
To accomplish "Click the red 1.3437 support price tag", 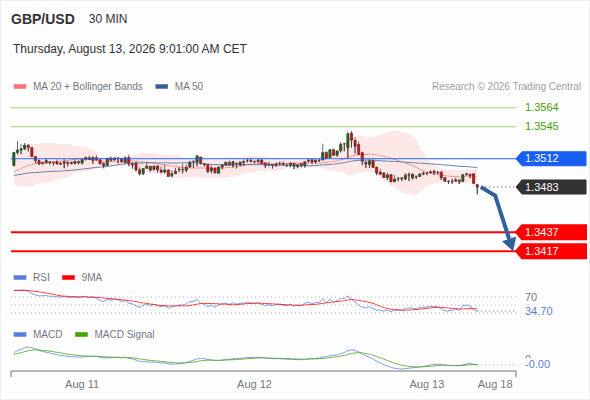I will pos(551,232).
